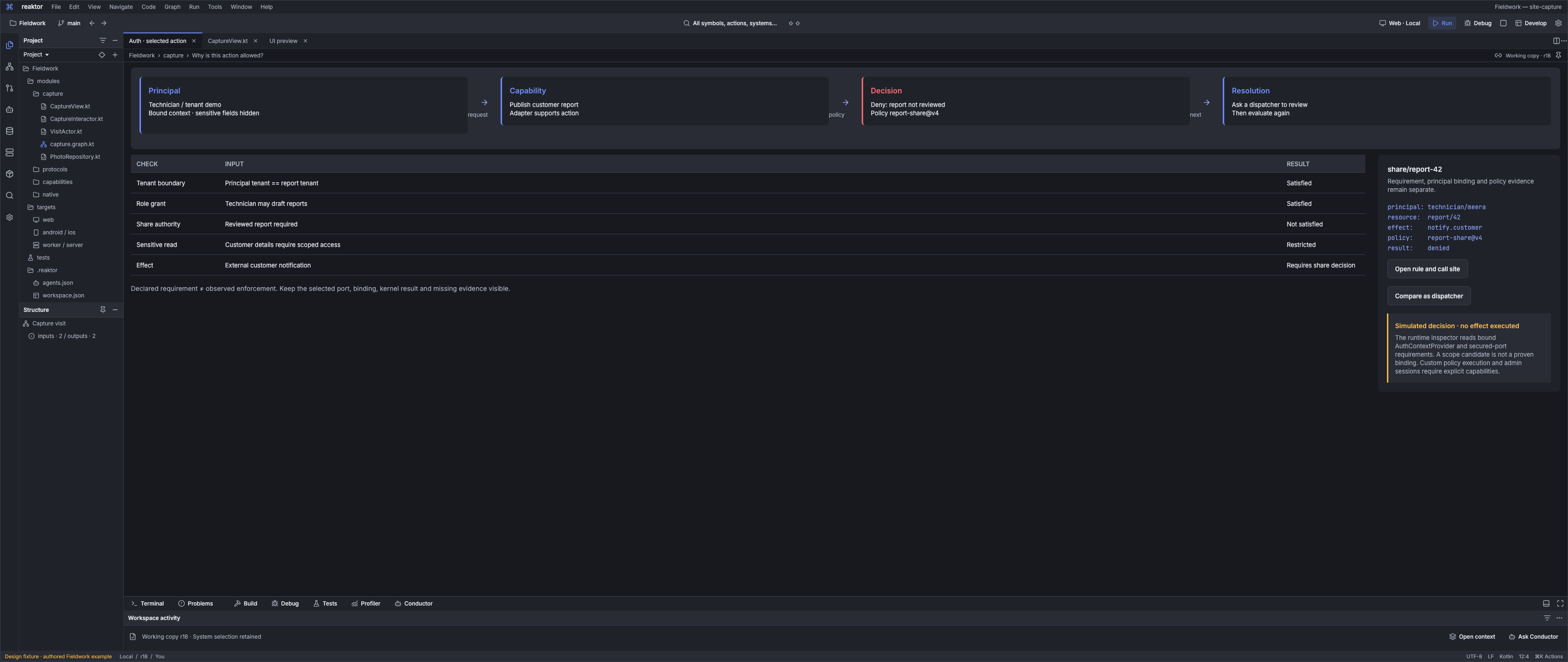Image resolution: width=1568 pixels, height=662 pixels.
Task: Open the version control sidebar icon
Action: coord(9,88)
